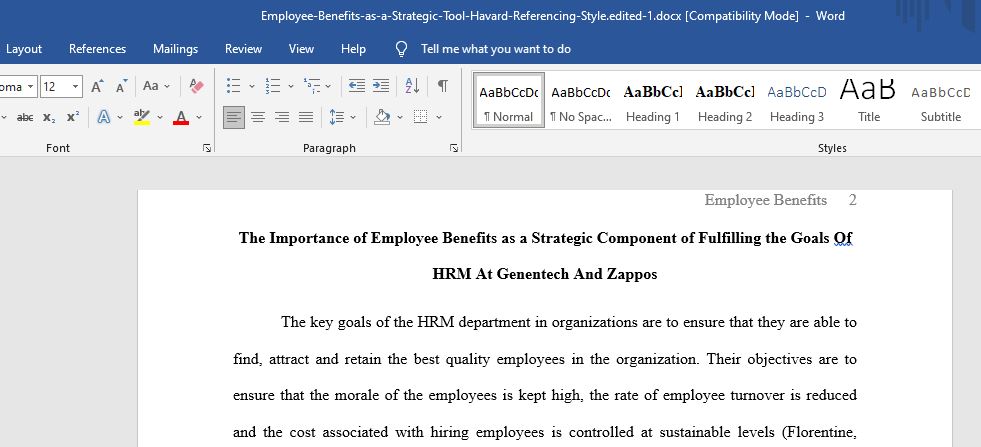The image size is (981, 447).
Task: Toggle superscript formatting
Action: (73, 117)
